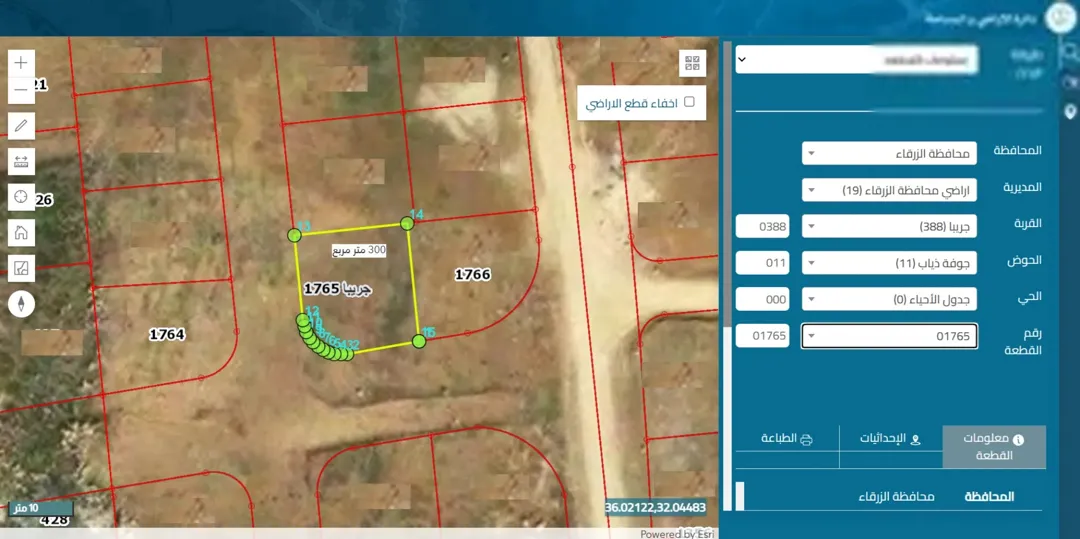Switch to الإحداثيات tab

click(891, 438)
